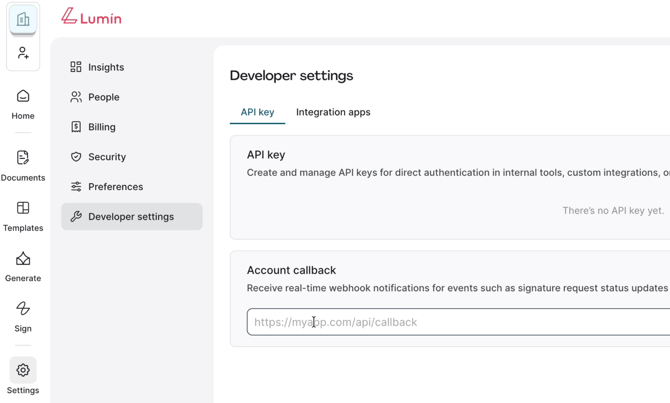Click the 'Create and manage API keys' description

[x=458, y=173]
